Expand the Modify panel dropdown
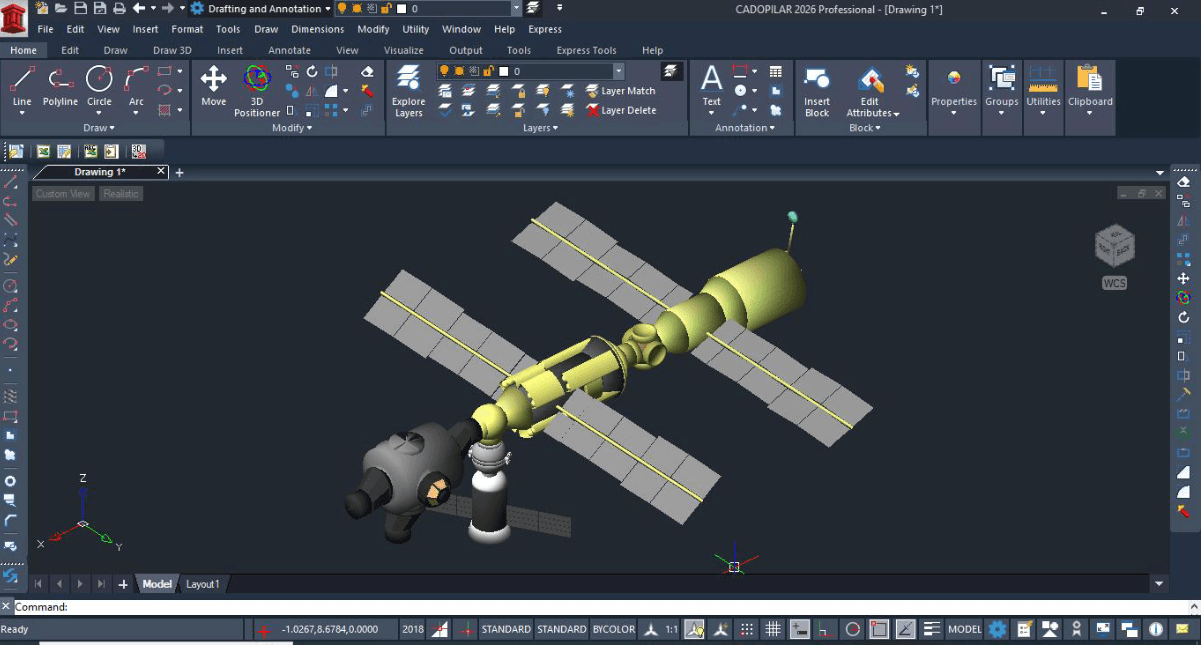The width and height of the screenshot is (1203, 648). pyautogui.click(x=292, y=128)
